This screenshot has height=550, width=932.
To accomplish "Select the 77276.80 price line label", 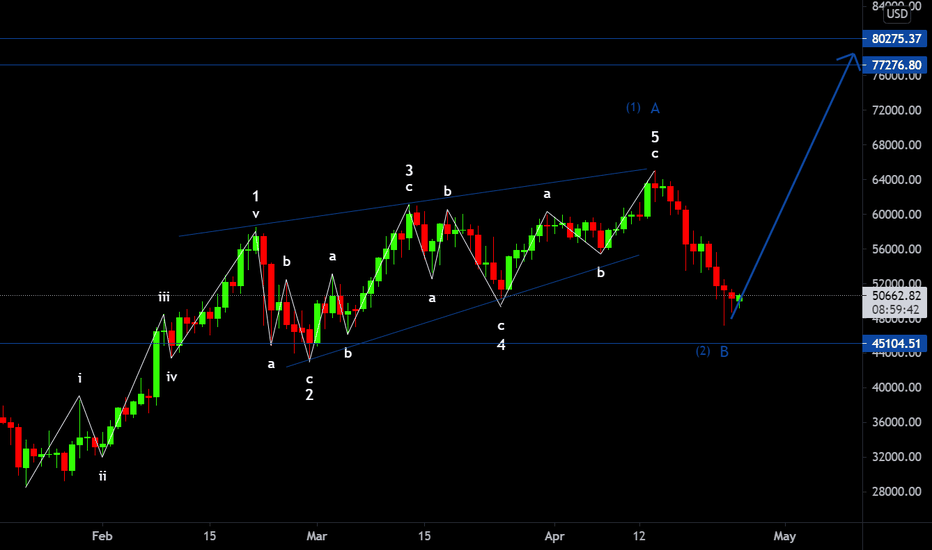I will (895, 65).
